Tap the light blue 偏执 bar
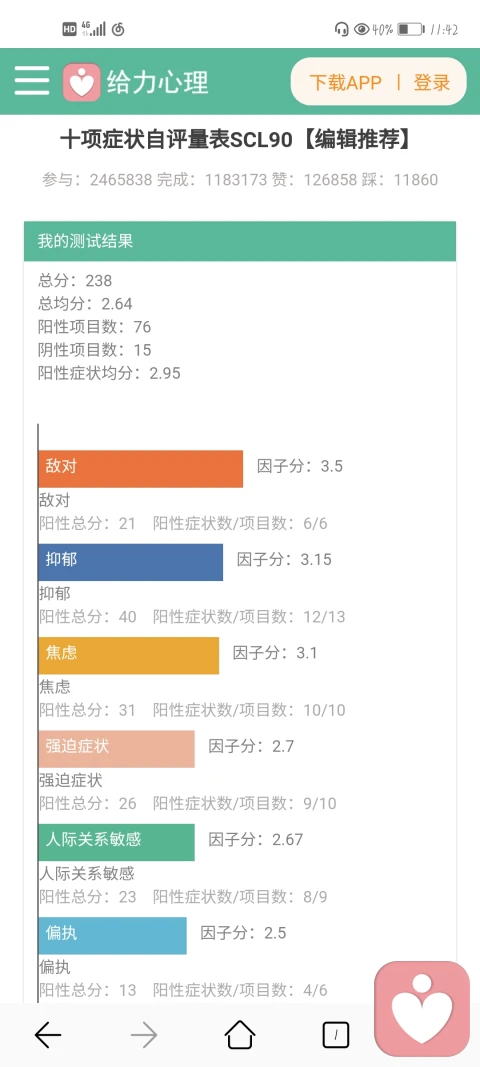This screenshot has width=480, height=1067. [112, 935]
